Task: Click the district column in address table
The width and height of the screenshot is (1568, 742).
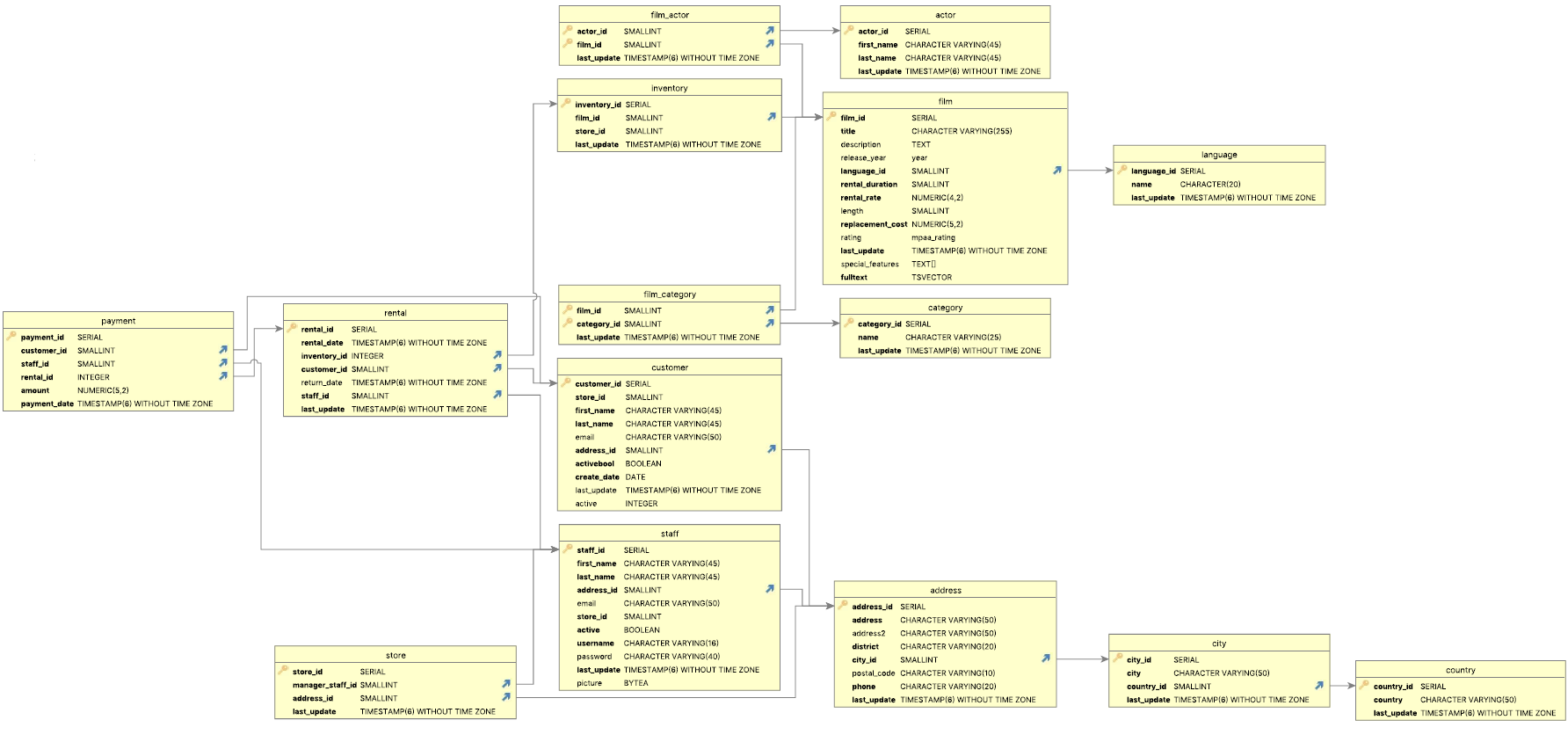Action: 946,646
